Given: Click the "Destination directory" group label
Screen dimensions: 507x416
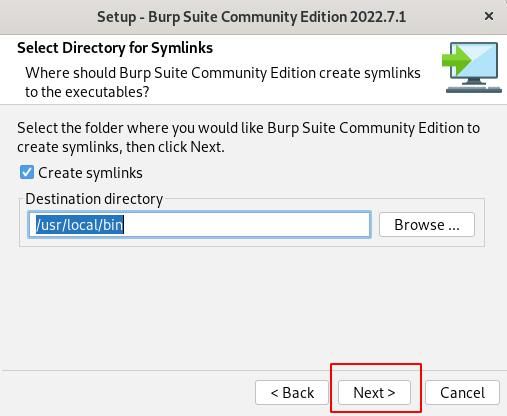Looking at the screenshot, I should coord(94,199).
